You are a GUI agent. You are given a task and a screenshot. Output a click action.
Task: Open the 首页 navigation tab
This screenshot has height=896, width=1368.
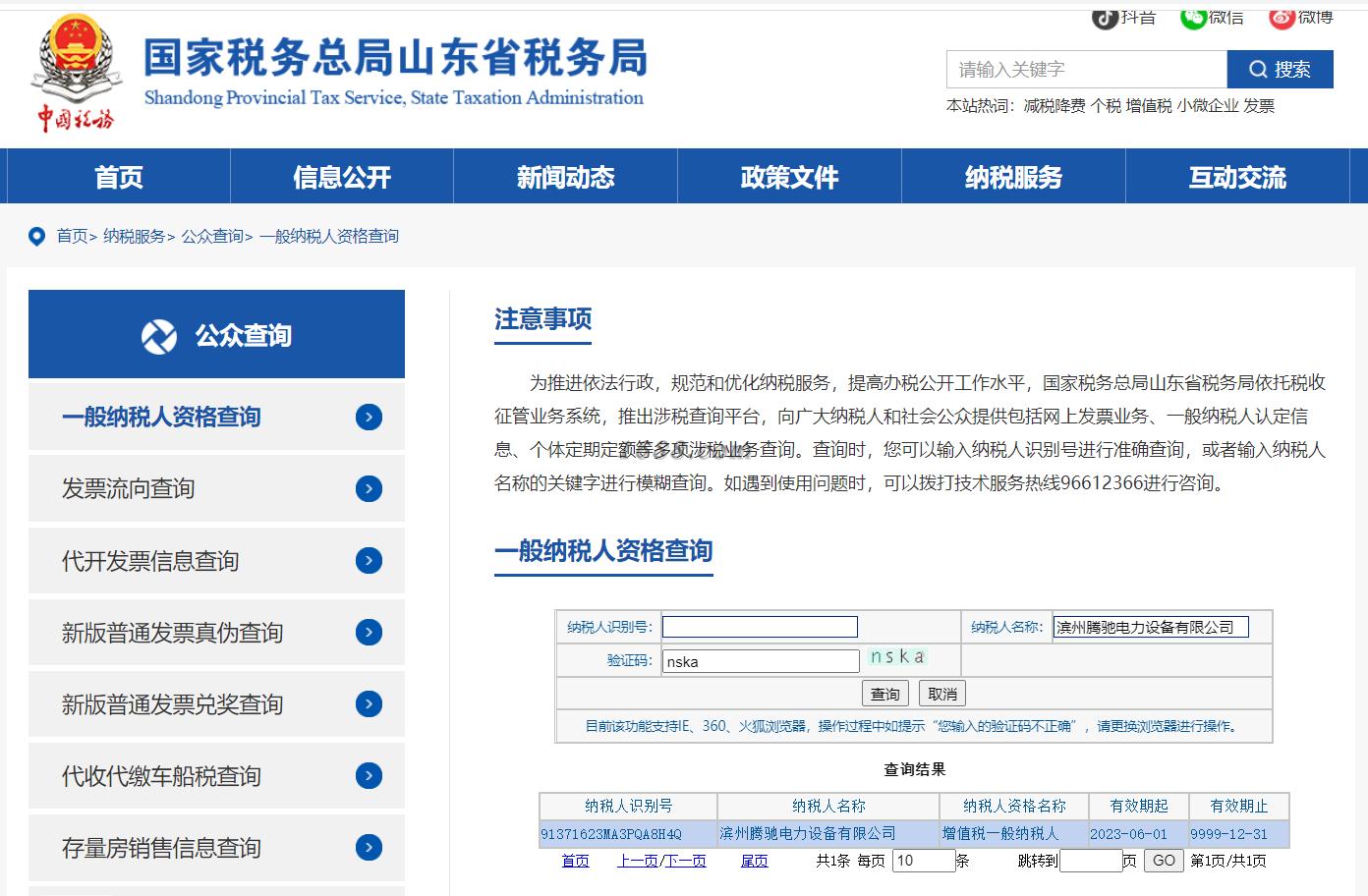[x=119, y=177]
